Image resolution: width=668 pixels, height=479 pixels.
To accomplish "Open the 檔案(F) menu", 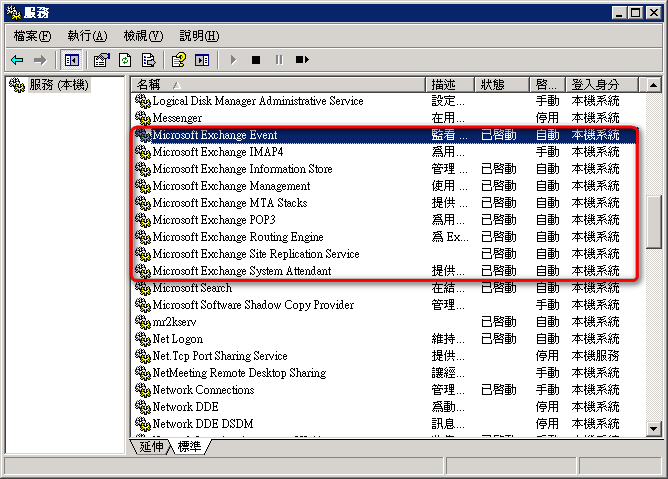I will (32, 36).
